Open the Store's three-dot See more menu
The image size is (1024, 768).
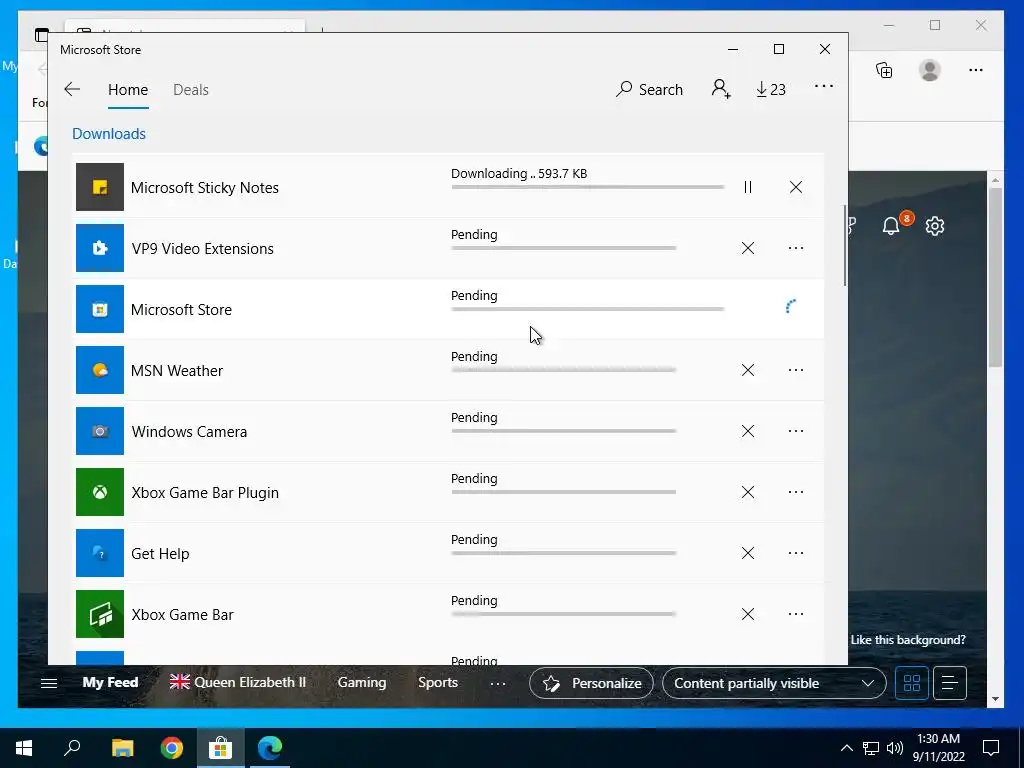[824, 86]
